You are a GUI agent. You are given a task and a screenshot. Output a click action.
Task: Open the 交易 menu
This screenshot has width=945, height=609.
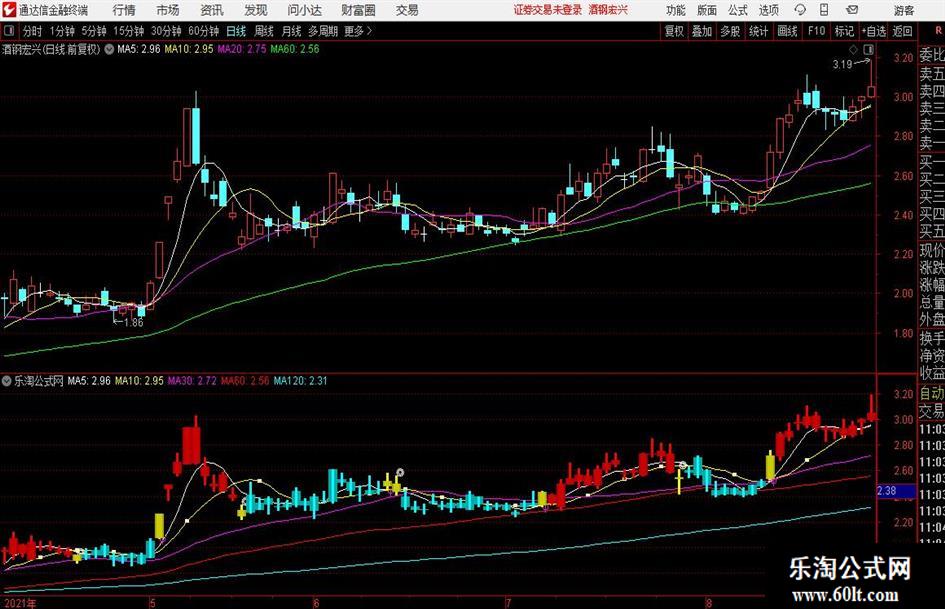pos(407,10)
